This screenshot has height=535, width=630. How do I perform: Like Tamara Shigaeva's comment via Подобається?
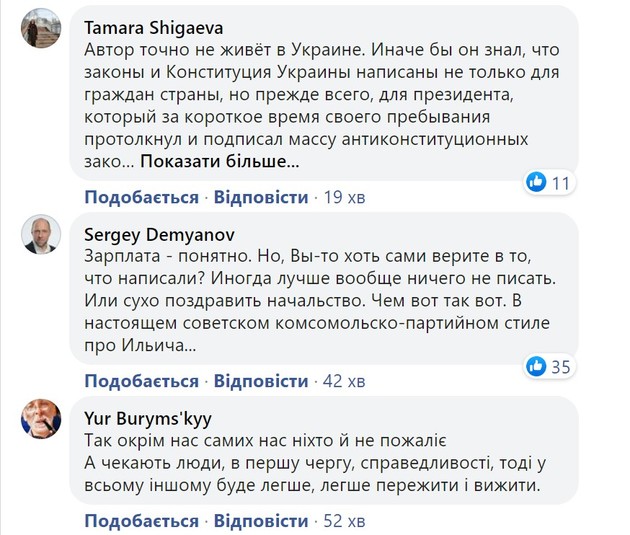point(141,197)
